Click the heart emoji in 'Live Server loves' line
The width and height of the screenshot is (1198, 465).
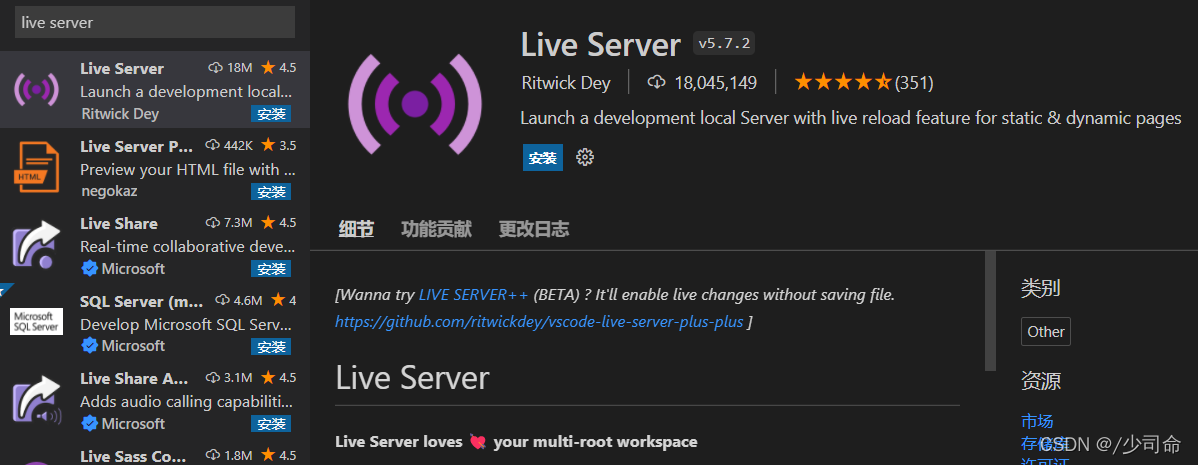pyautogui.click(x=478, y=442)
